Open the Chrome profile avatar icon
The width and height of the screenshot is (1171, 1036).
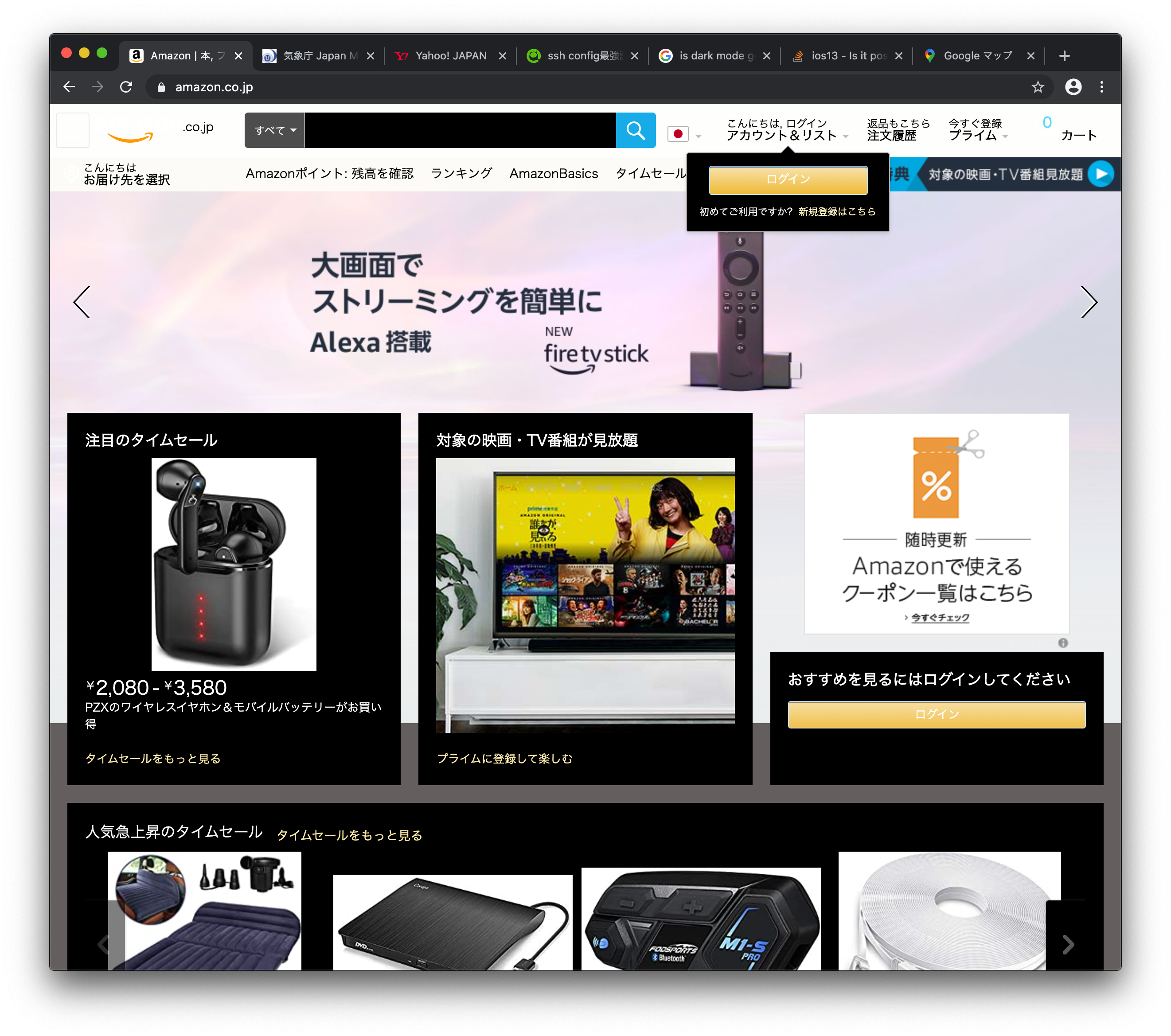coord(1073,87)
